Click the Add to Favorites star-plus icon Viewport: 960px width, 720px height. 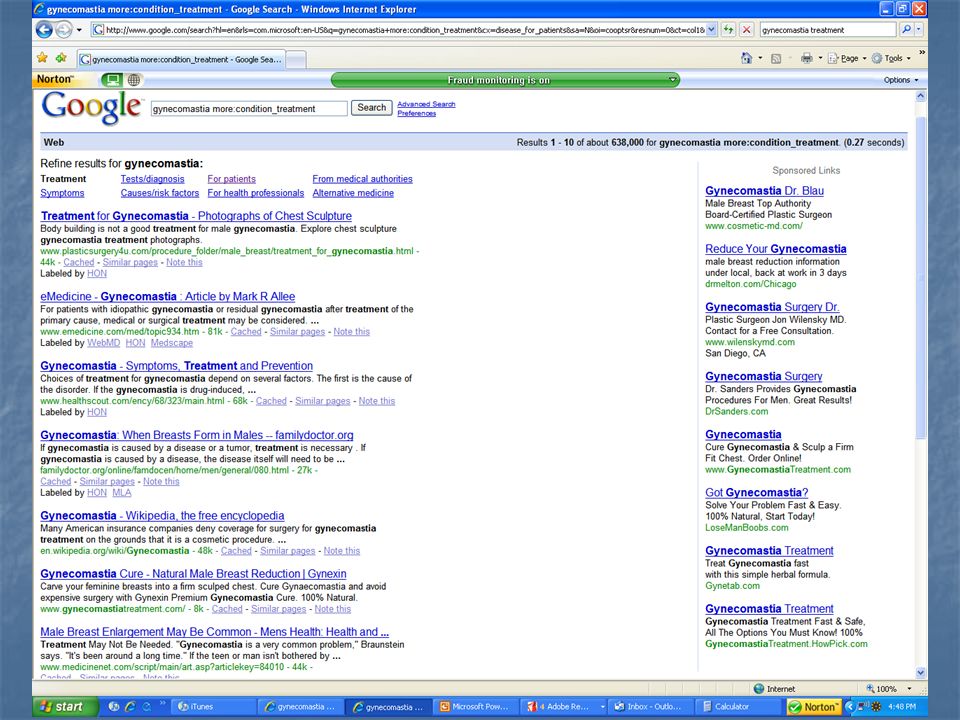coord(61,58)
